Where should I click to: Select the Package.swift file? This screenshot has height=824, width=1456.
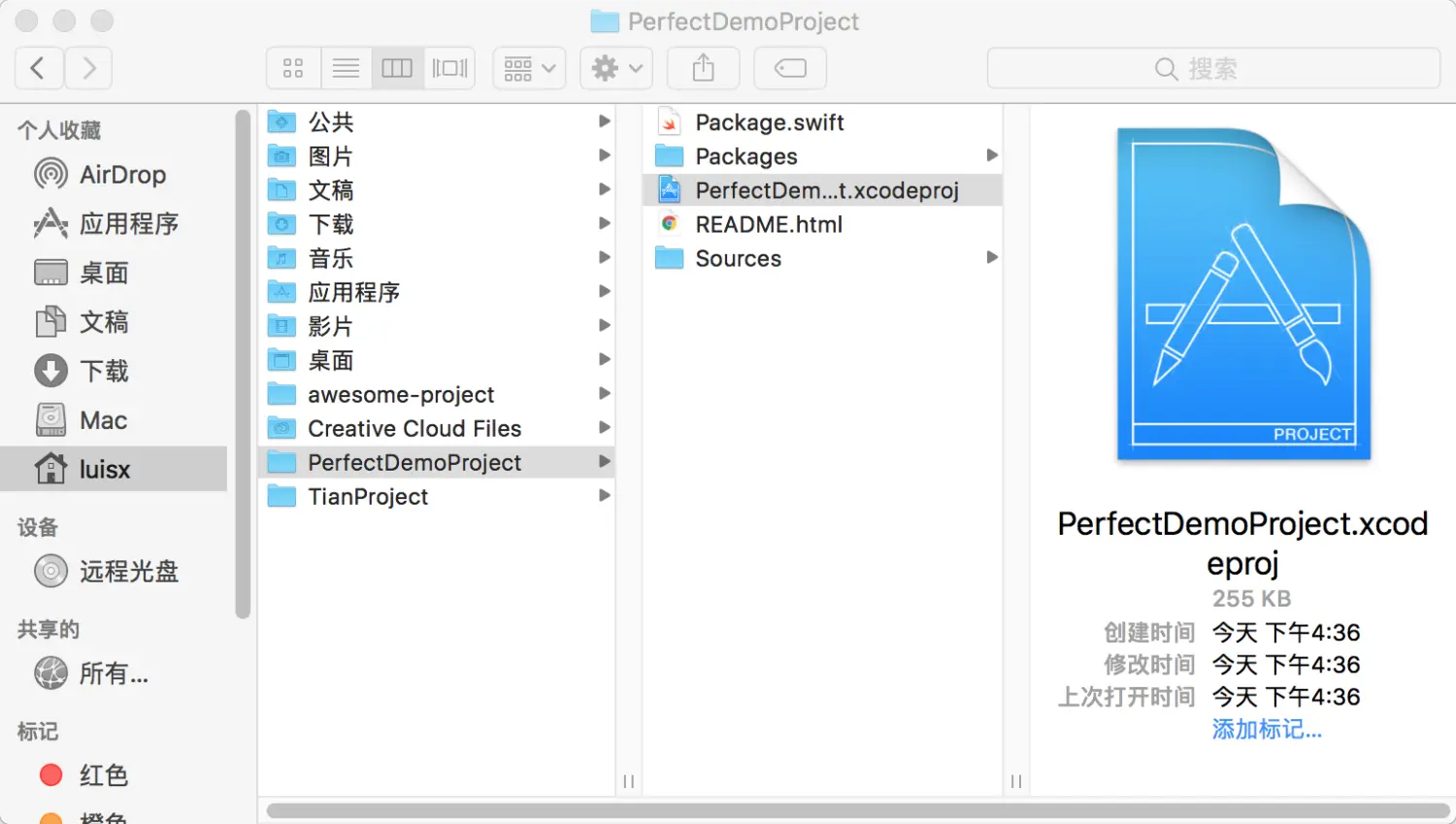822,122
